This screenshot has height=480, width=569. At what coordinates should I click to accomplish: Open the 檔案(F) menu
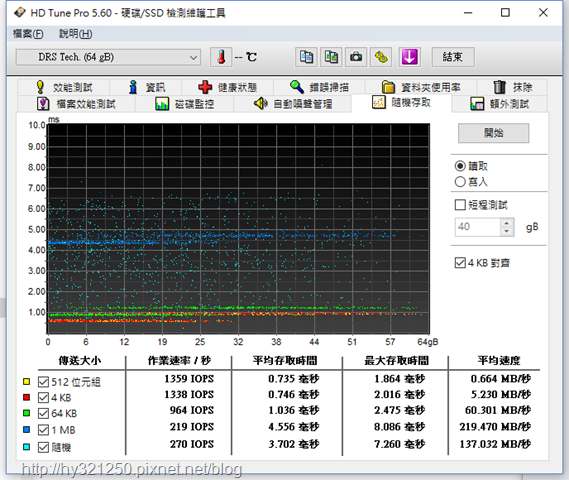[x=28, y=34]
